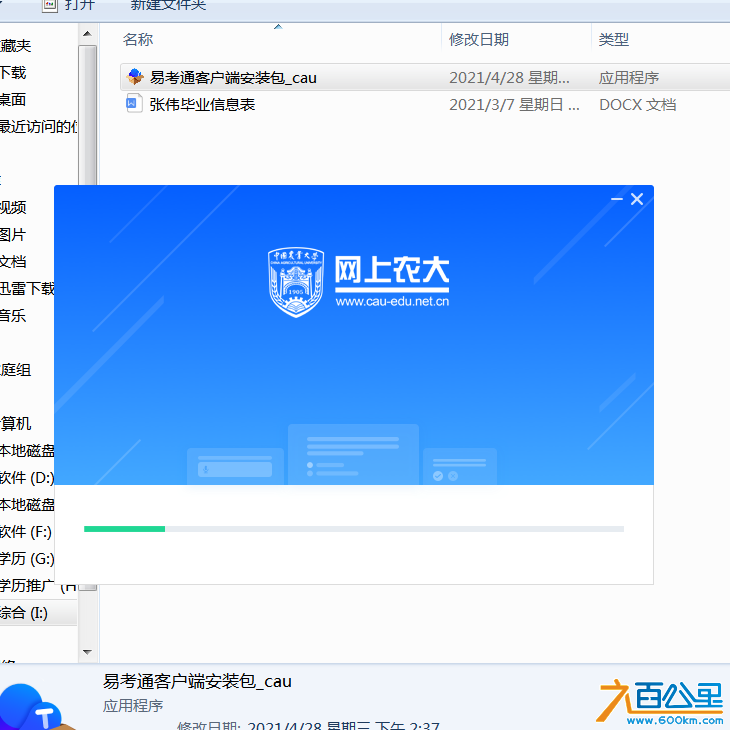Image resolution: width=730 pixels, height=730 pixels.
Task: Select the 学历推广 drive in sidebar
Action: tap(38, 586)
